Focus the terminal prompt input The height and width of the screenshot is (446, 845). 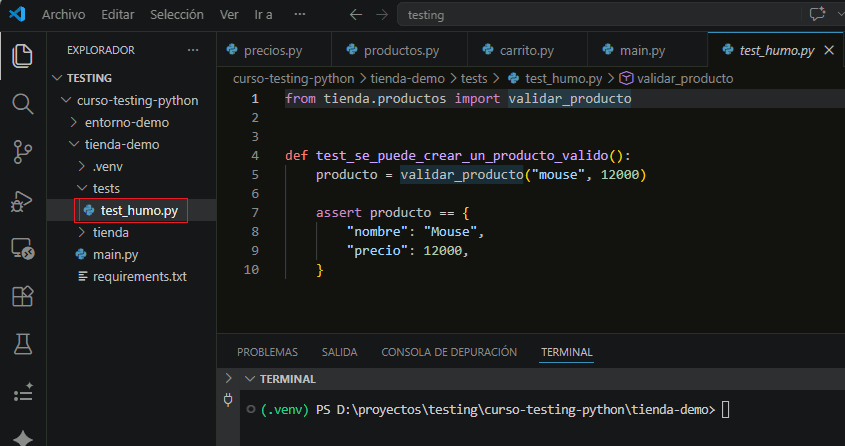(725, 410)
